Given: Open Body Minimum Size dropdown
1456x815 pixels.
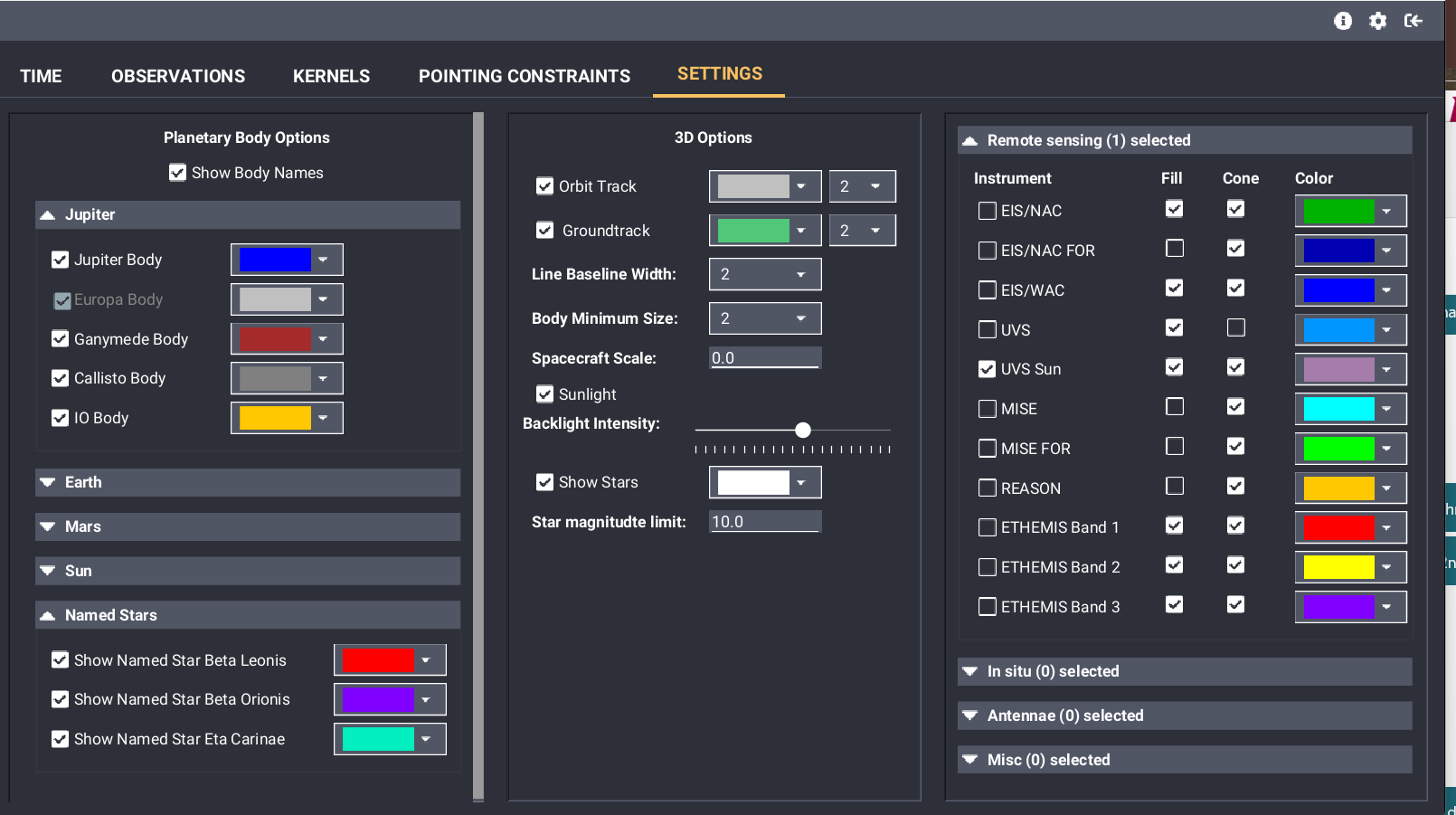Looking at the screenshot, I should [765, 318].
